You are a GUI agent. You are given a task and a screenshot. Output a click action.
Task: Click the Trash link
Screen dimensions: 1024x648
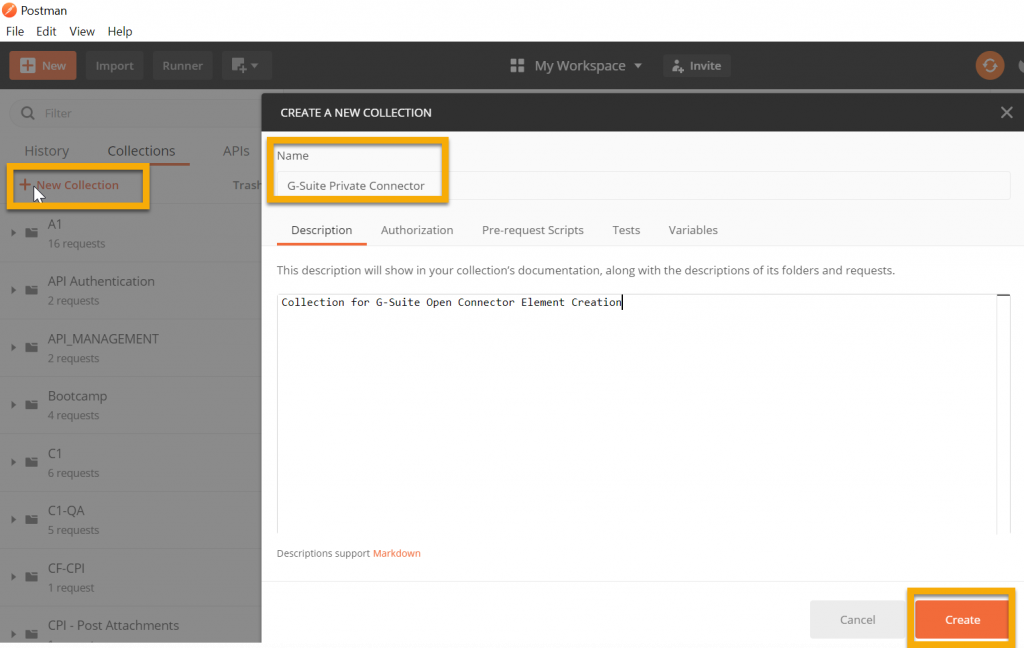tap(247, 186)
